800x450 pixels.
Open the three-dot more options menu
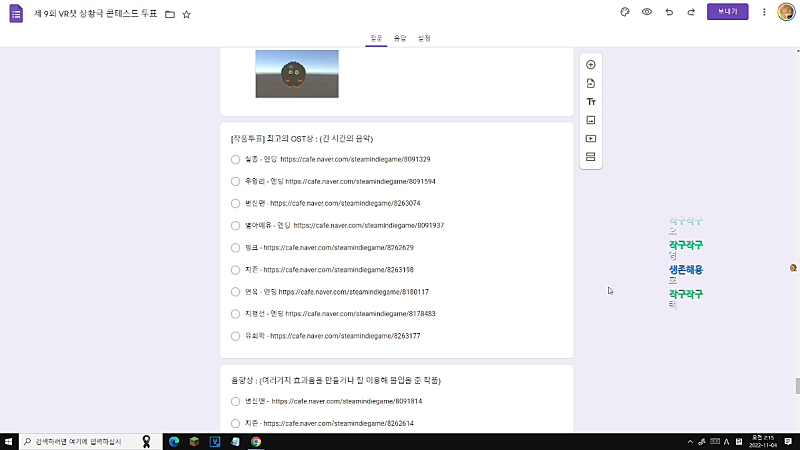(x=764, y=13)
